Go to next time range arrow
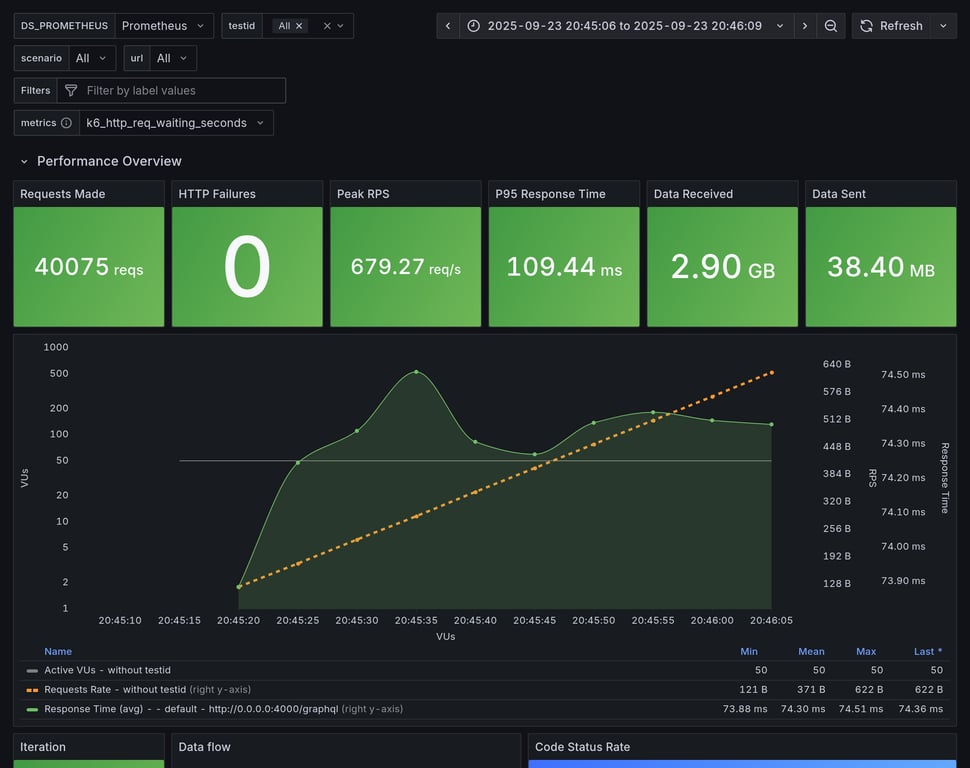Screen dimensions: 970x768 [805, 26]
